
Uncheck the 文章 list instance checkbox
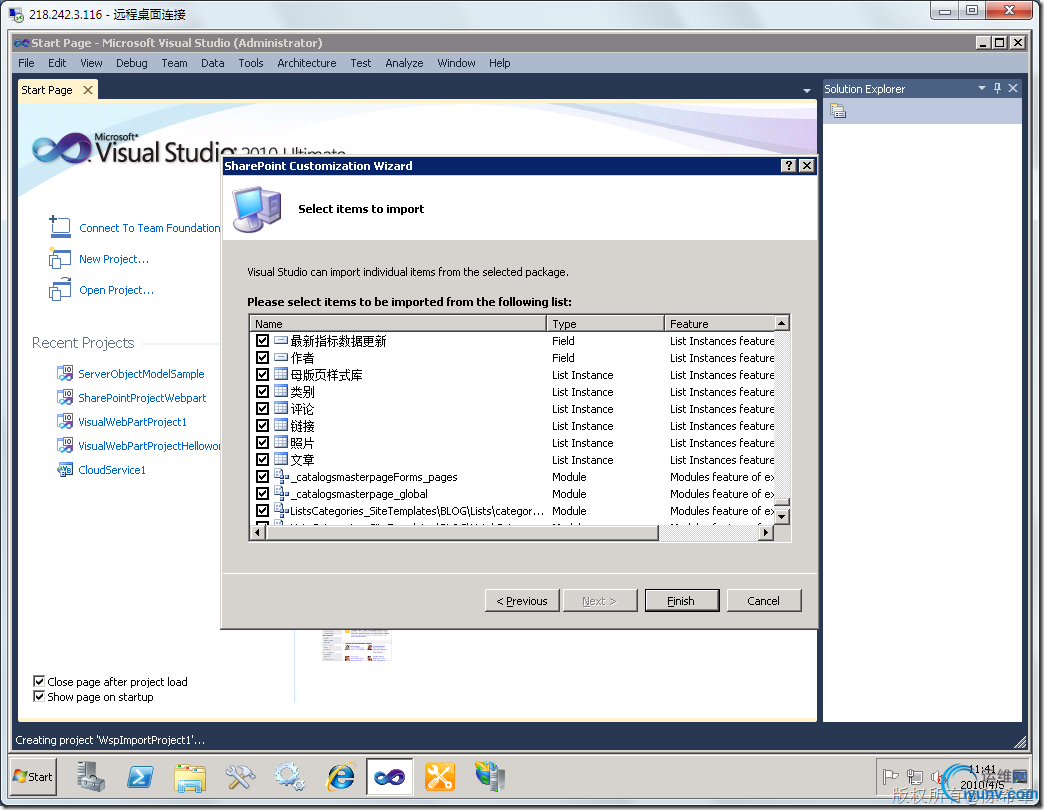tap(262, 459)
